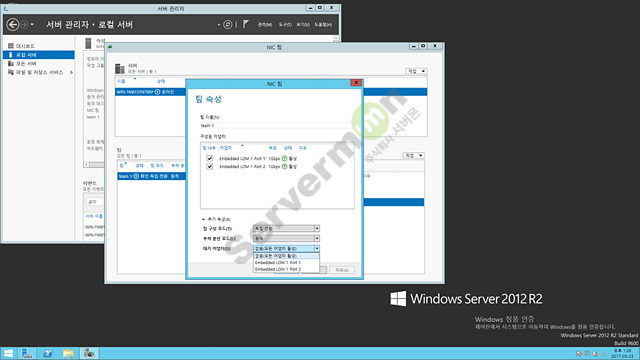Open the 도움말(H) menu
The width and height of the screenshot is (640, 360).
[x=323, y=25]
